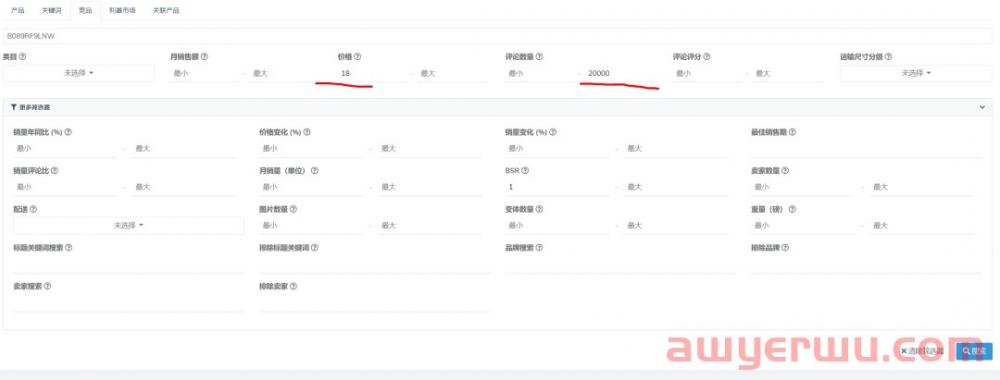Screen dimensions: 1000x380
Task: Click help icon next to 销量评论比
Action: [x=54, y=171]
